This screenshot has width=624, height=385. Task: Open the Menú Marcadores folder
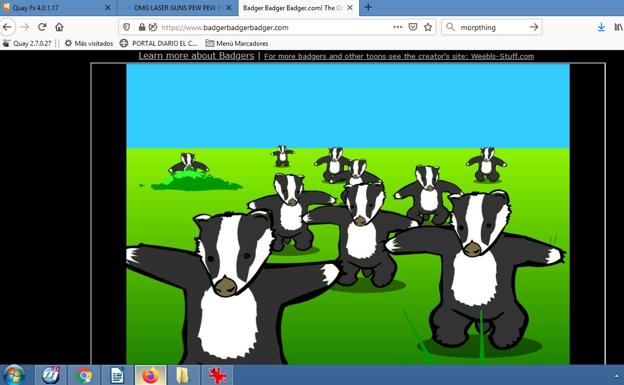[x=237, y=43]
